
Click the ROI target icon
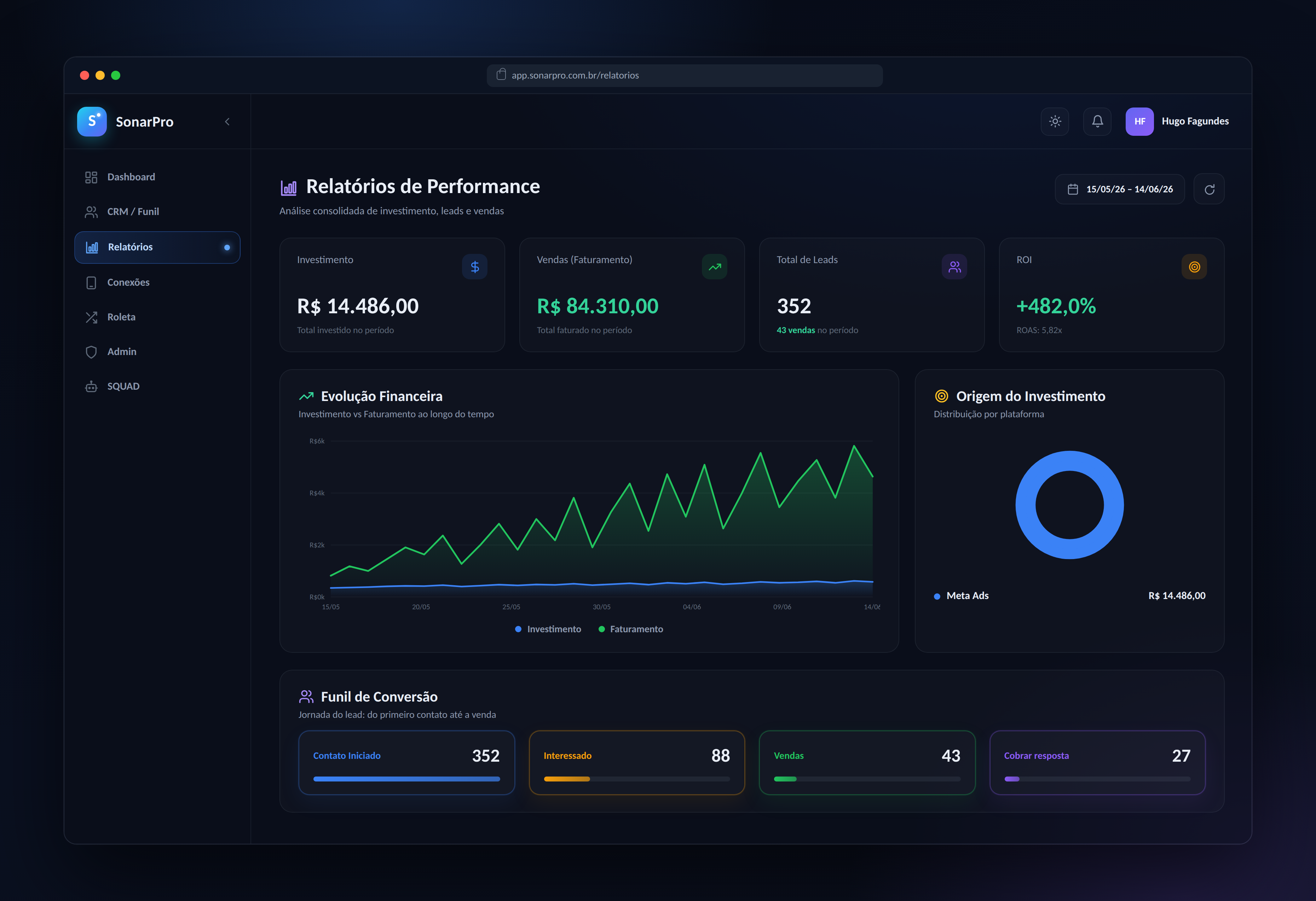1194,267
